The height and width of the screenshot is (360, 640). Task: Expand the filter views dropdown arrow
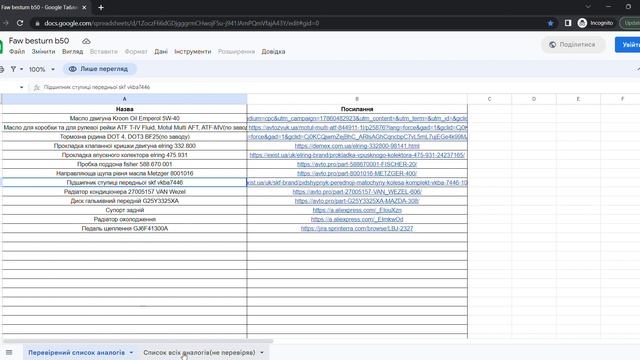22,69
